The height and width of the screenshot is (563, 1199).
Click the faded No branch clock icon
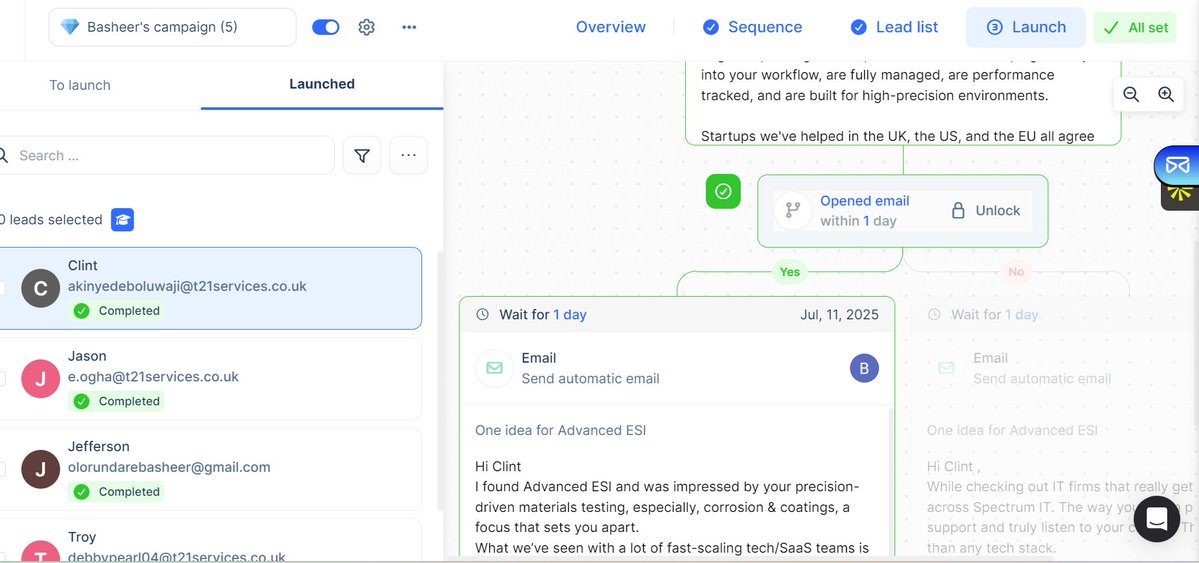[934, 314]
